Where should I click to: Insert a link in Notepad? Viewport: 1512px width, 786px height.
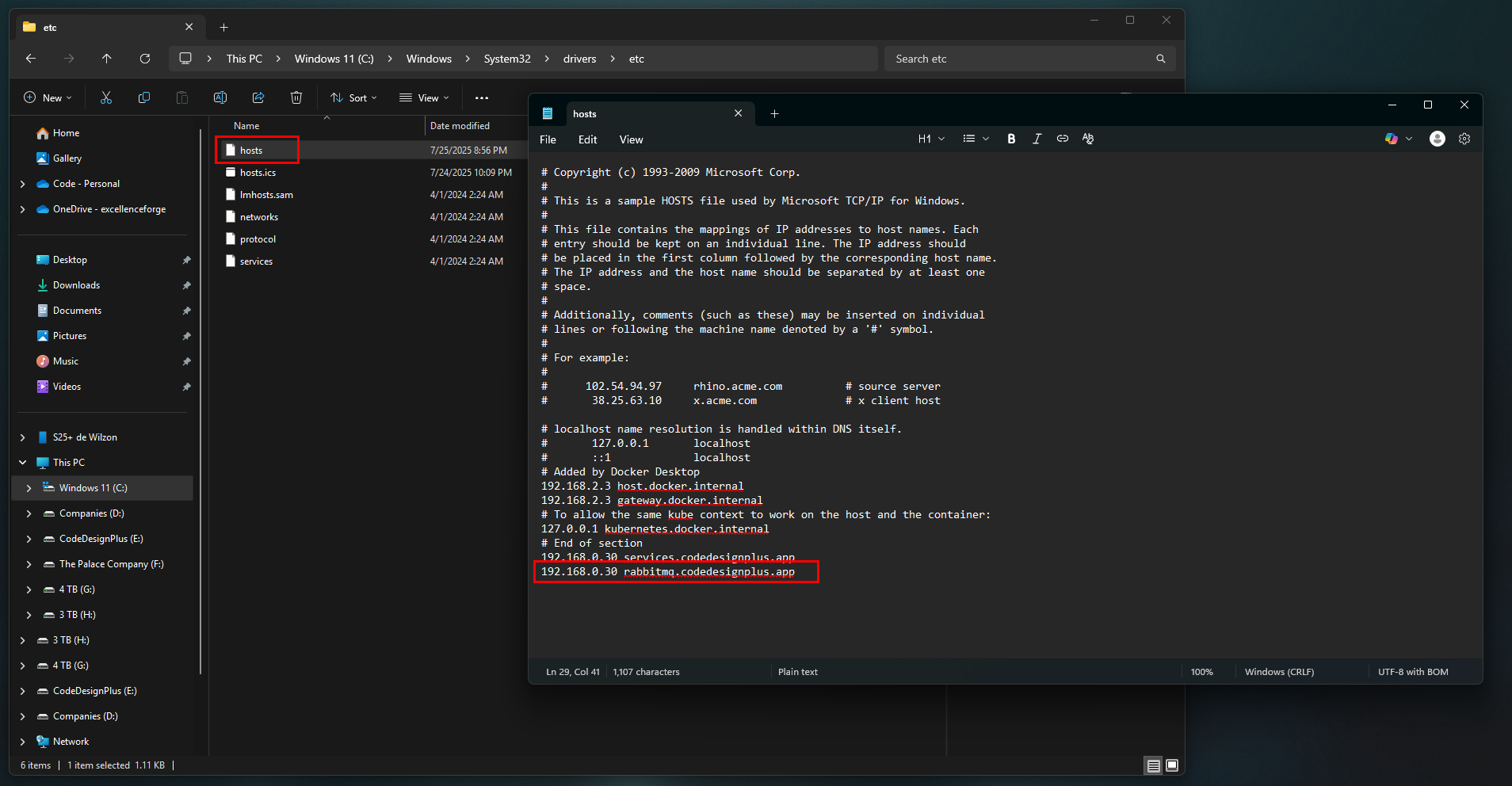pos(1063,139)
